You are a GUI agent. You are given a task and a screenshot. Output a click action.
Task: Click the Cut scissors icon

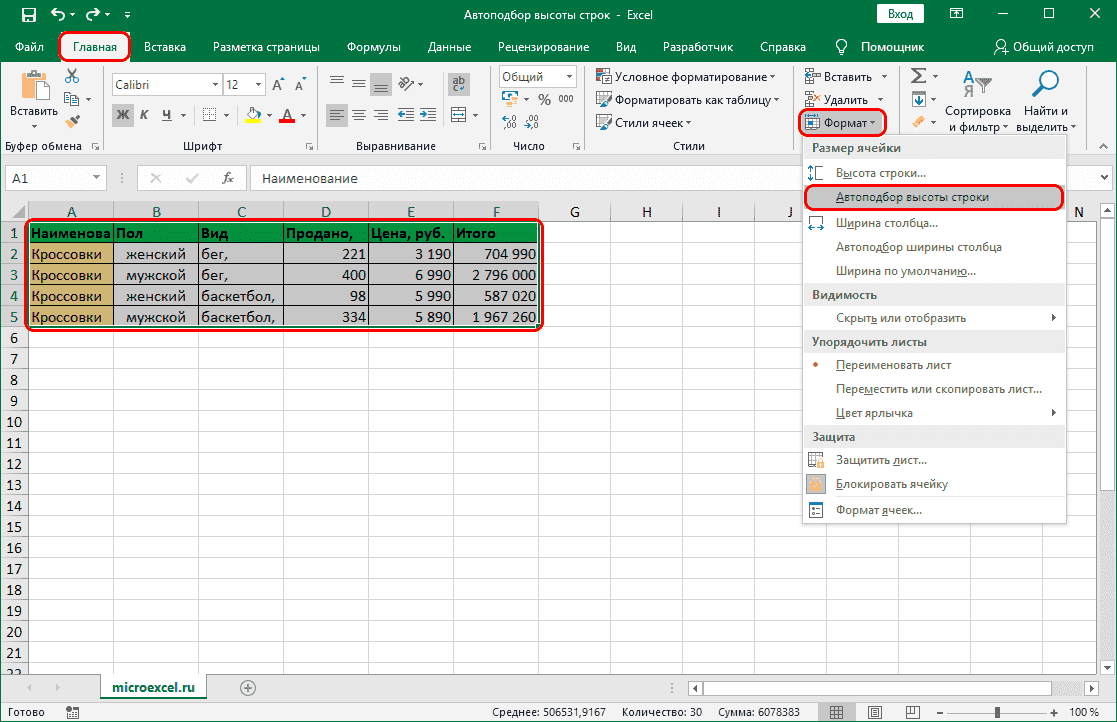pyautogui.click(x=72, y=77)
